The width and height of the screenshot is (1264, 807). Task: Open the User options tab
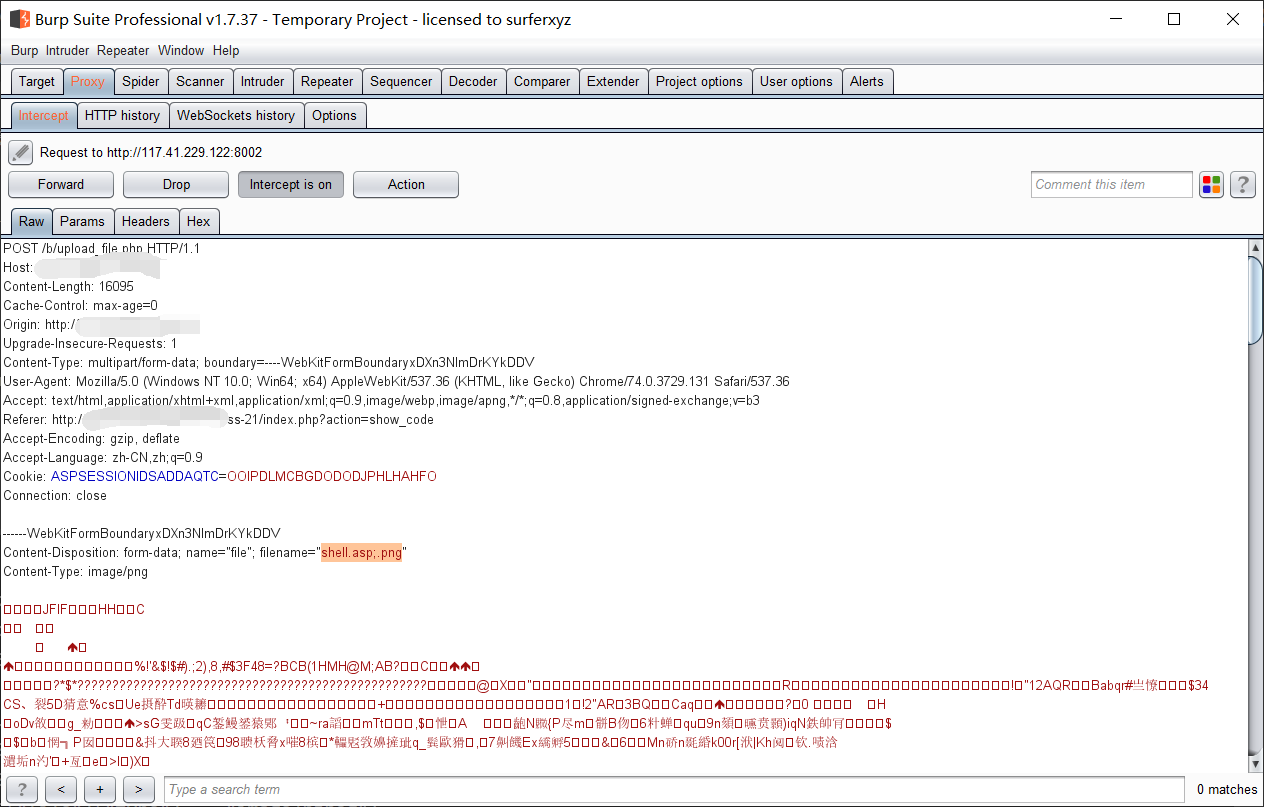point(796,82)
